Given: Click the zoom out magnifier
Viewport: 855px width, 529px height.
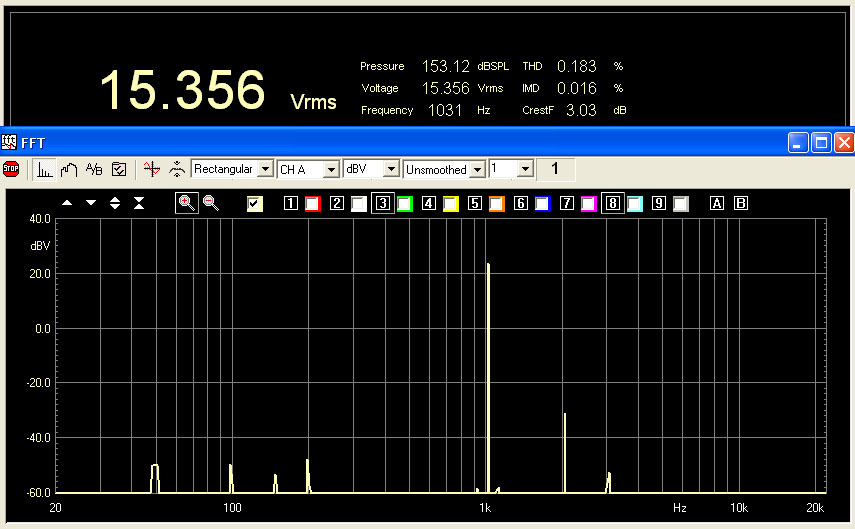Looking at the screenshot, I should click(x=211, y=203).
